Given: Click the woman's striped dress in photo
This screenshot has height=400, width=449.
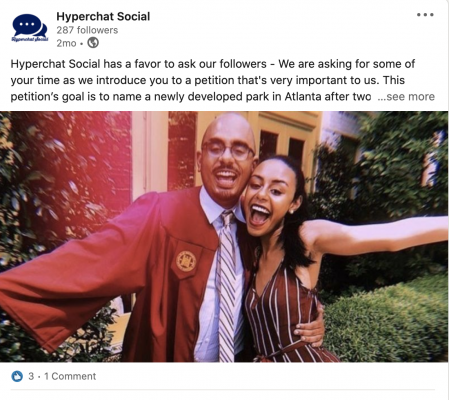Looking at the screenshot, I should (283, 313).
